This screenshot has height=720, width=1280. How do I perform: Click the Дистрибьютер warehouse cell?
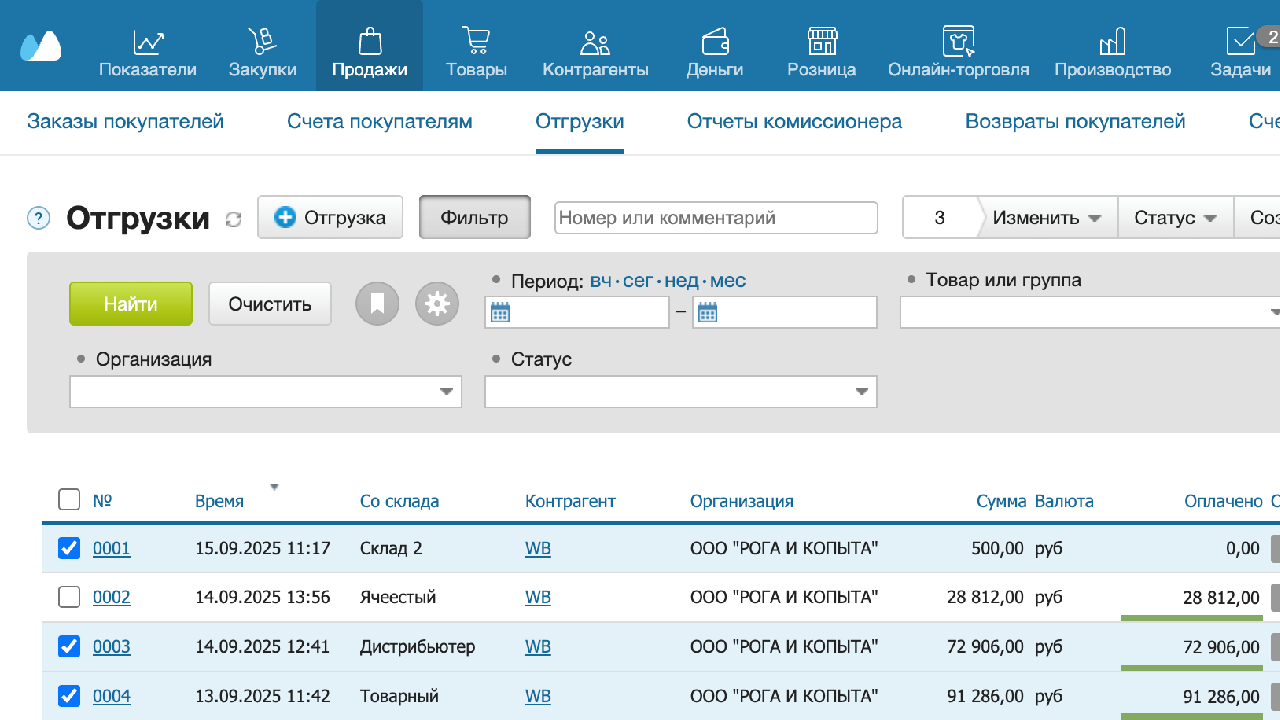(417, 646)
